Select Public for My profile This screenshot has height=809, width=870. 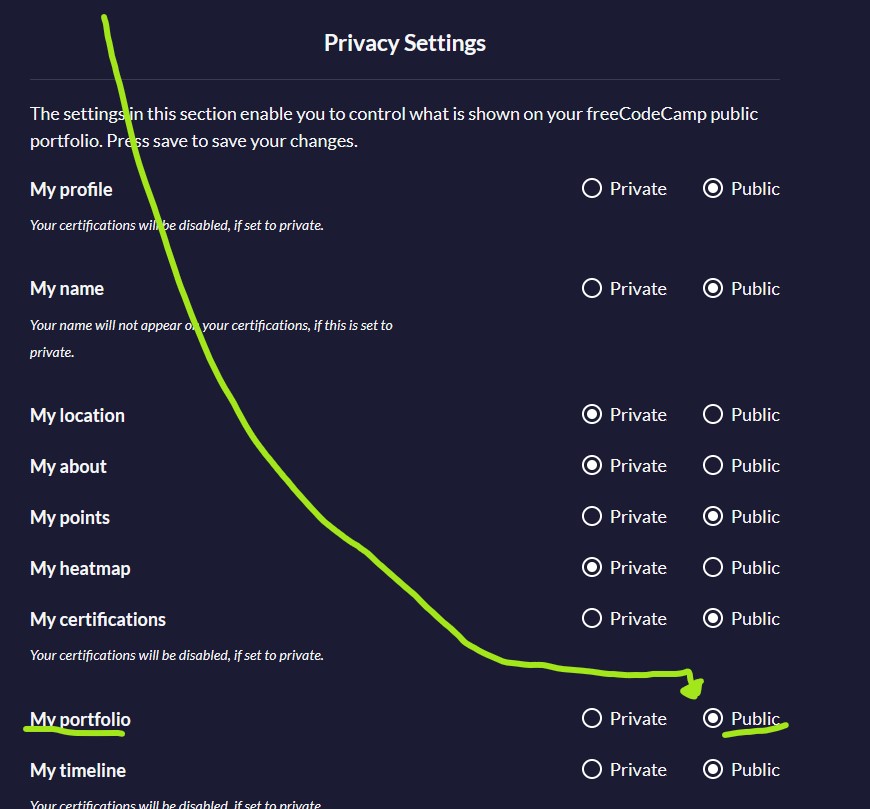[712, 189]
